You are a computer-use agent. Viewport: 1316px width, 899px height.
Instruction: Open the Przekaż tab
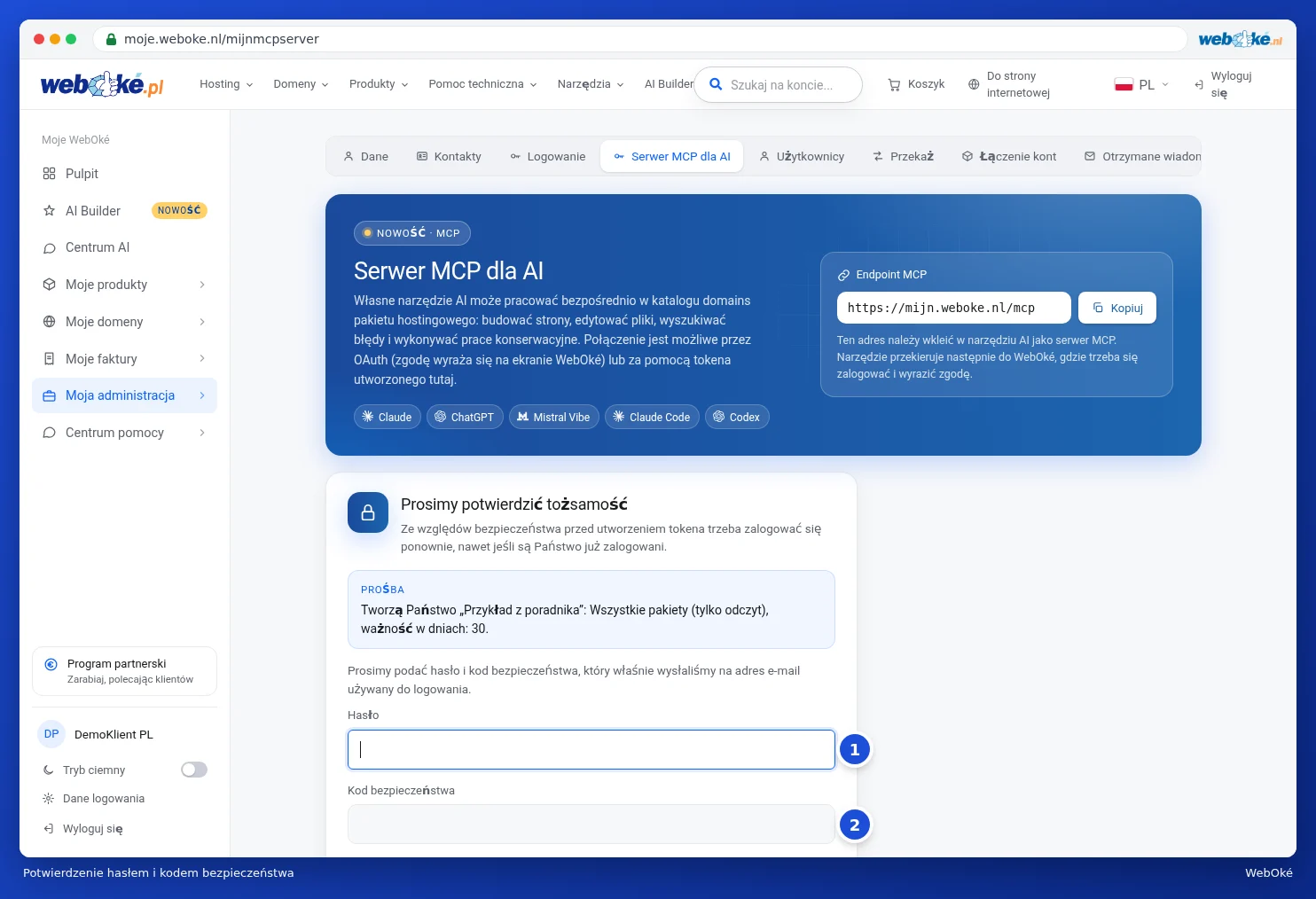click(x=903, y=156)
